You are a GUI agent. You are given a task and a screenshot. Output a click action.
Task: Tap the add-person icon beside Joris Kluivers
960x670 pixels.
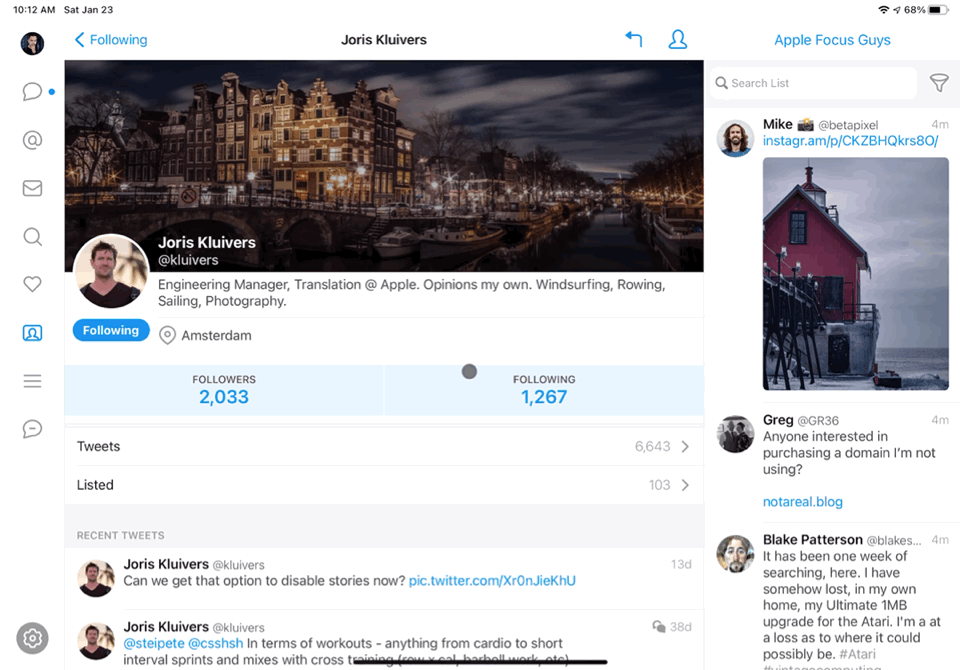pos(678,39)
